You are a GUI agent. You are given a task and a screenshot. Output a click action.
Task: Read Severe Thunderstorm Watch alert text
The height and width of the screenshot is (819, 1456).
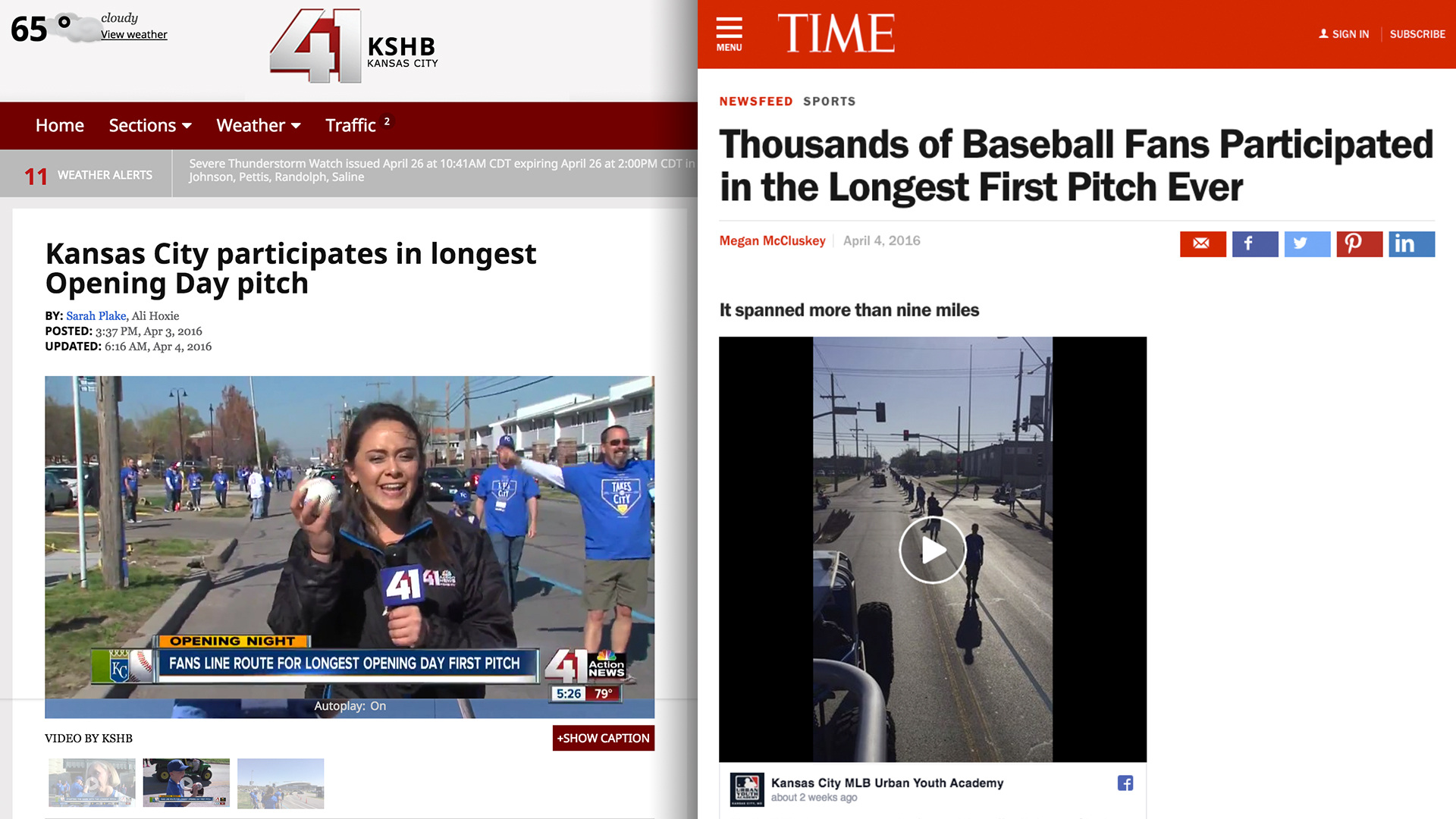442,171
